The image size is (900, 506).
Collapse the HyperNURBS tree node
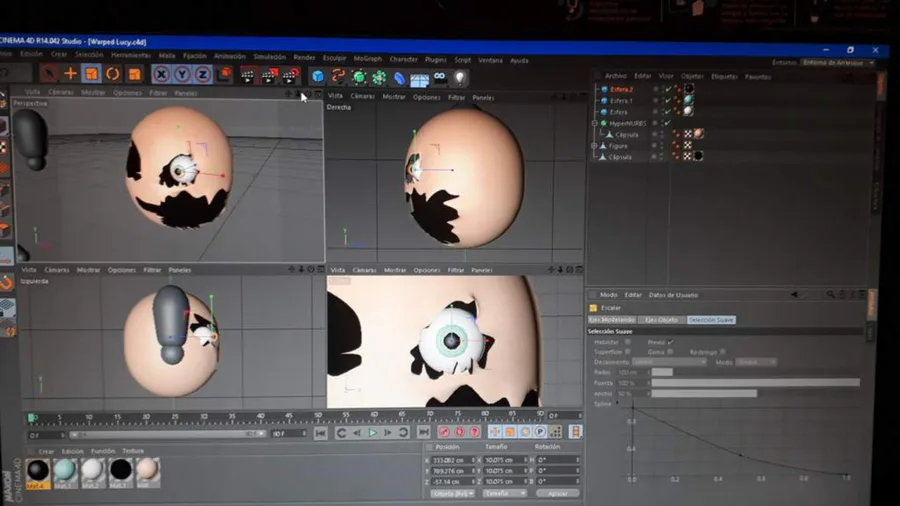point(595,123)
